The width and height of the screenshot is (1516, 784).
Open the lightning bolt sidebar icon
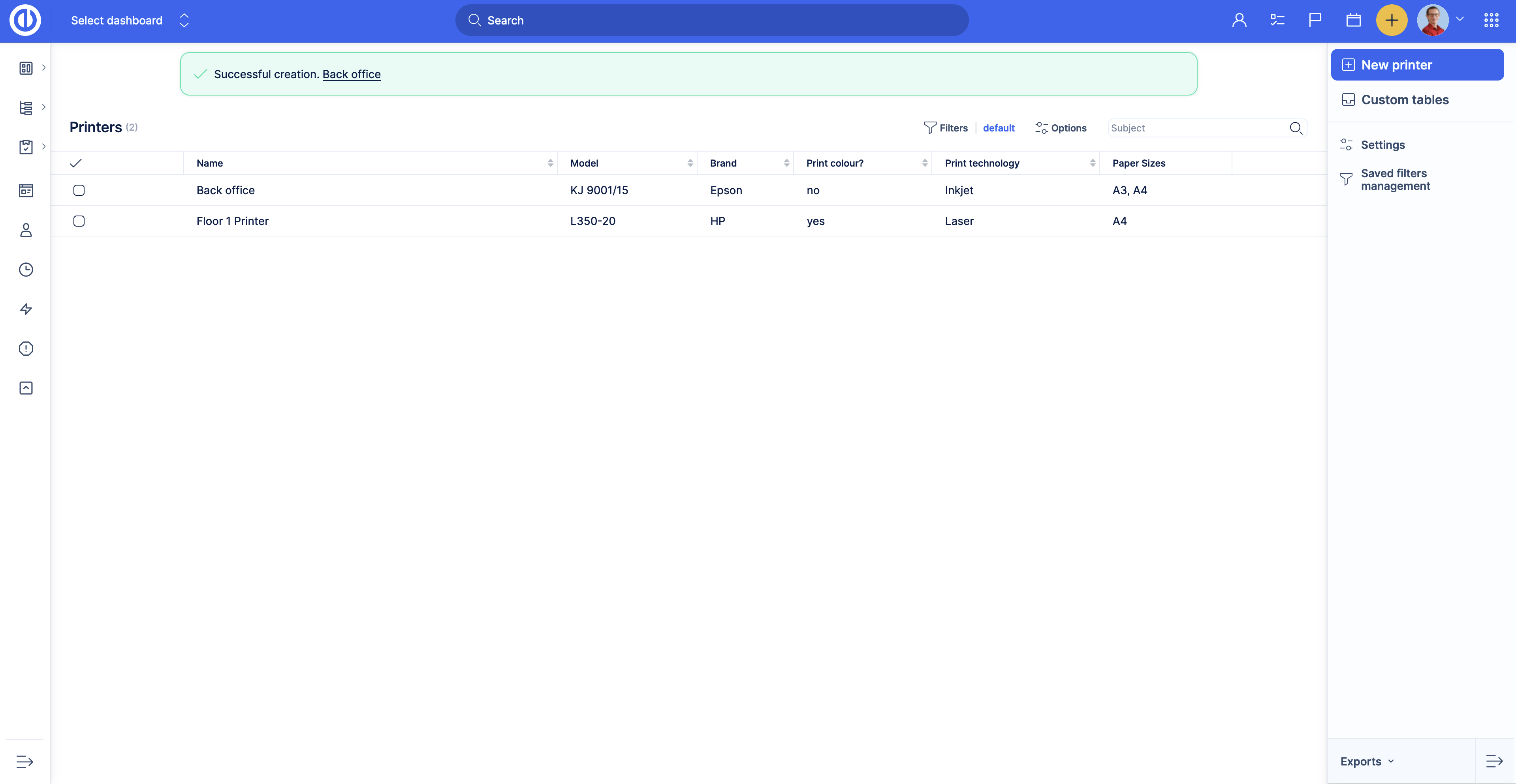click(26, 309)
